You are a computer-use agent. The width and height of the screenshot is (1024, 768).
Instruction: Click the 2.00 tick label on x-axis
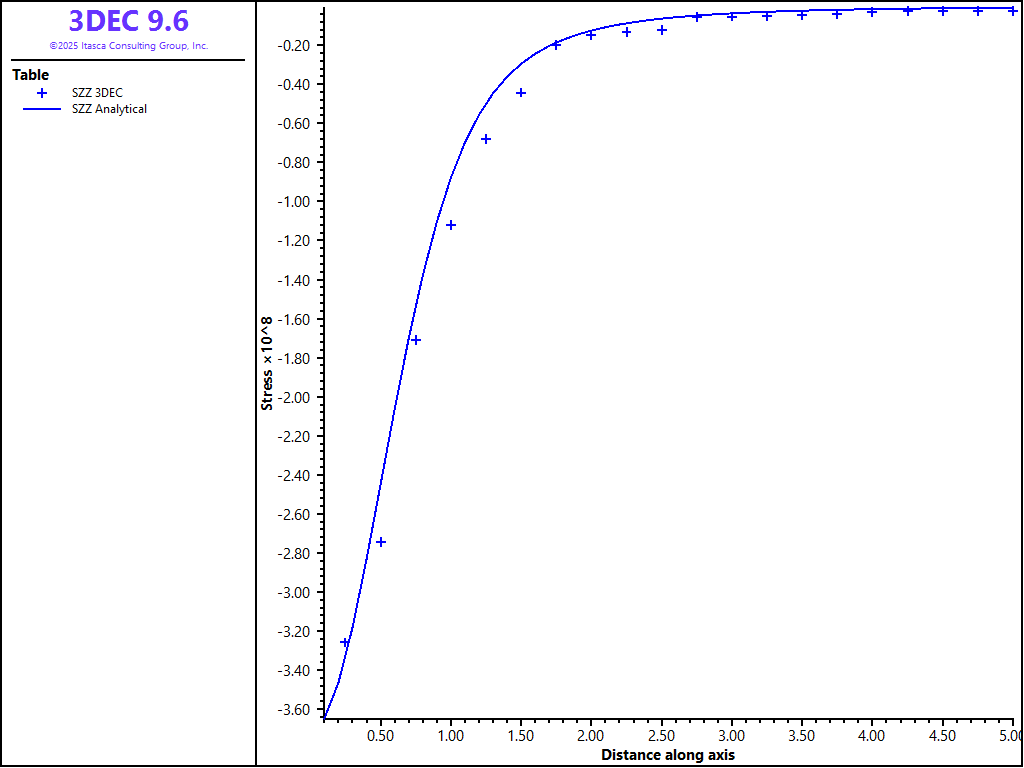(x=591, y=735)
